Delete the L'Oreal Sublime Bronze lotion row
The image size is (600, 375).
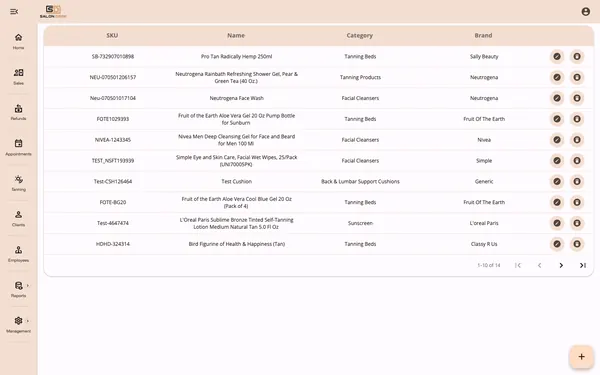click(577, 223)
